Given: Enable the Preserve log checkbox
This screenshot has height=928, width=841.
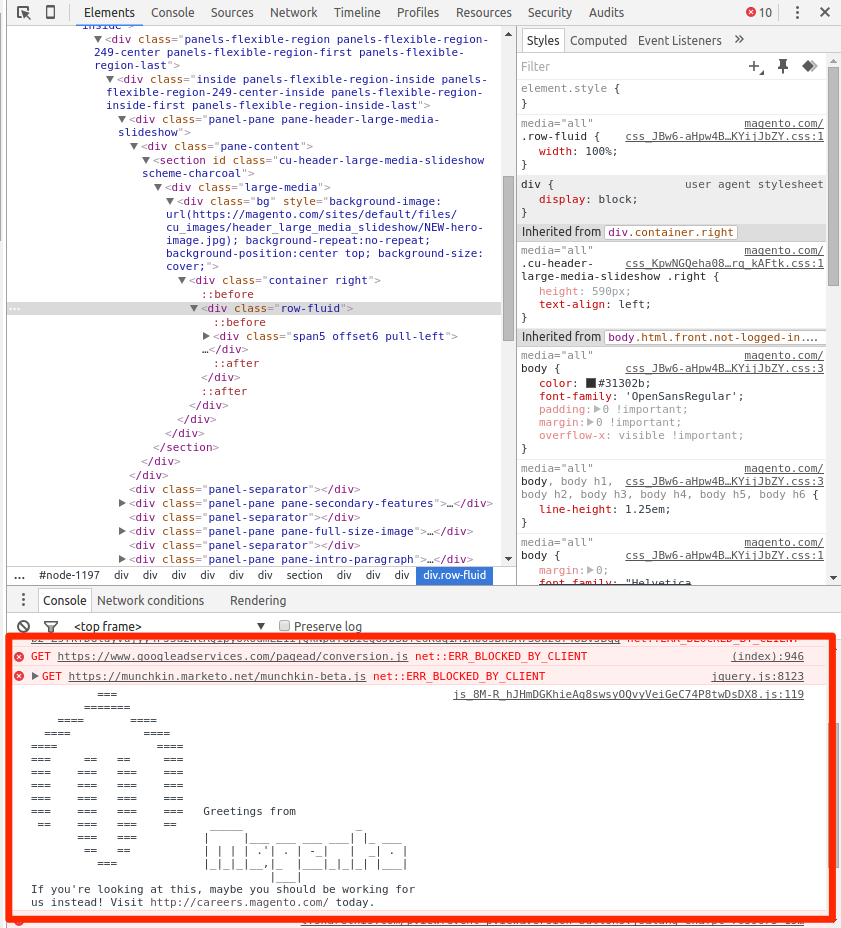Looking at the screenshot, I should point(284,626).
